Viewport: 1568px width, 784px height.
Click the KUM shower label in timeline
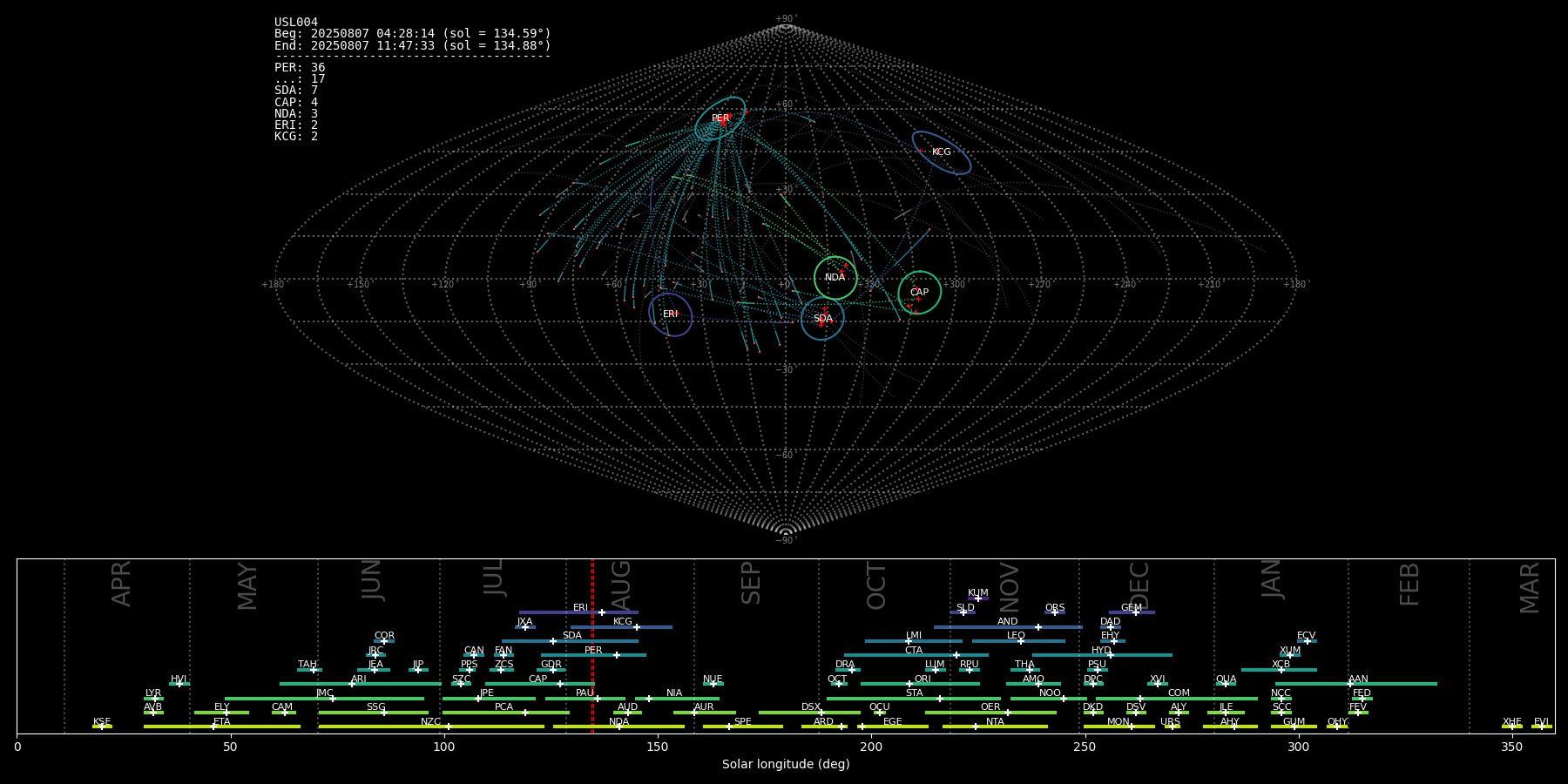coord(978,593)
